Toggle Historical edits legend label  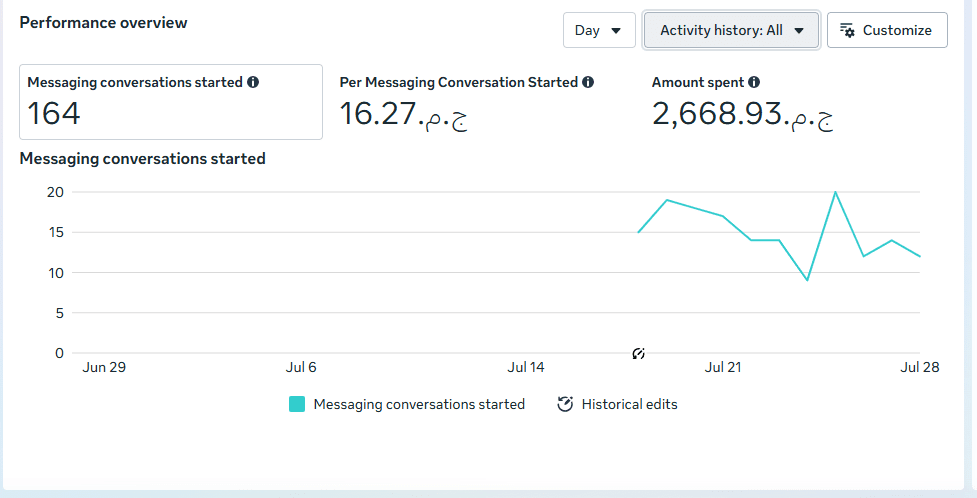[629, 404]
